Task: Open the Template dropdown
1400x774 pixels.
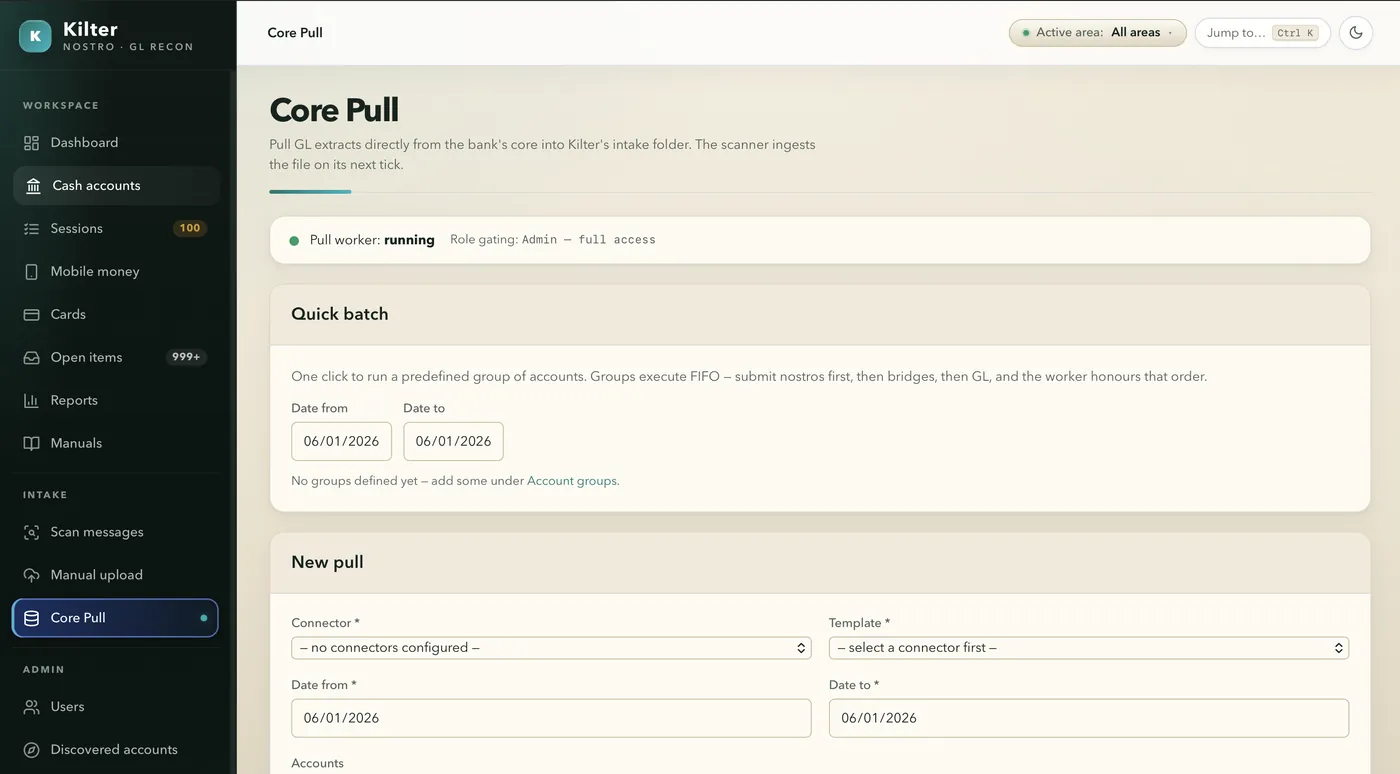Action: coord(1089,648)
